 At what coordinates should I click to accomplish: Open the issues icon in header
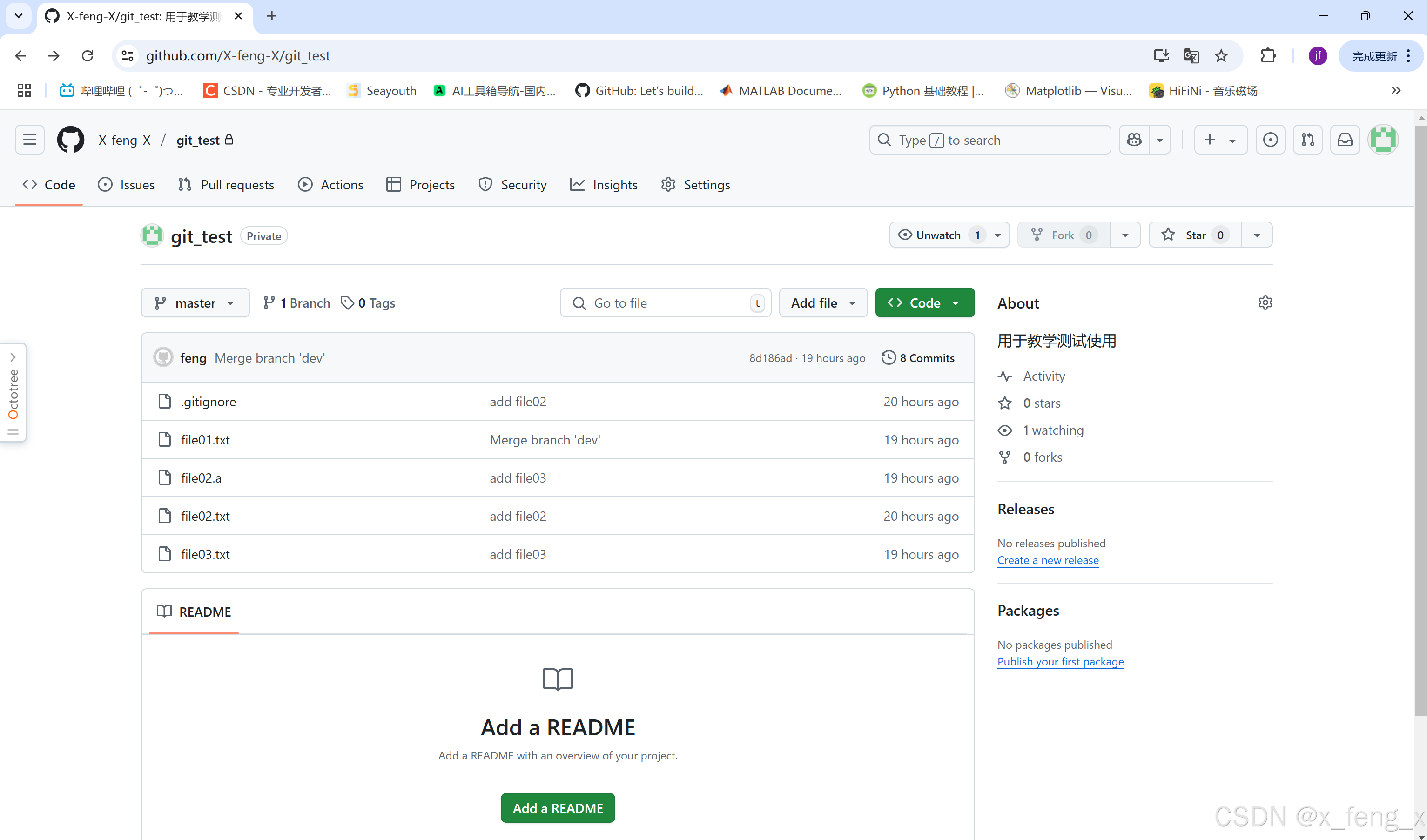[1270, 140]
